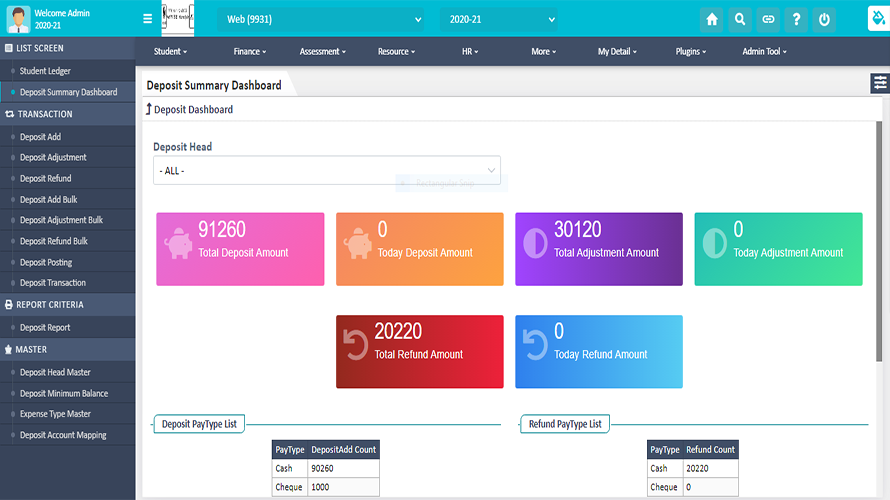Open the 2020-21 year dropdown
This screenshot has width=890, height=500.
point(498,19)
